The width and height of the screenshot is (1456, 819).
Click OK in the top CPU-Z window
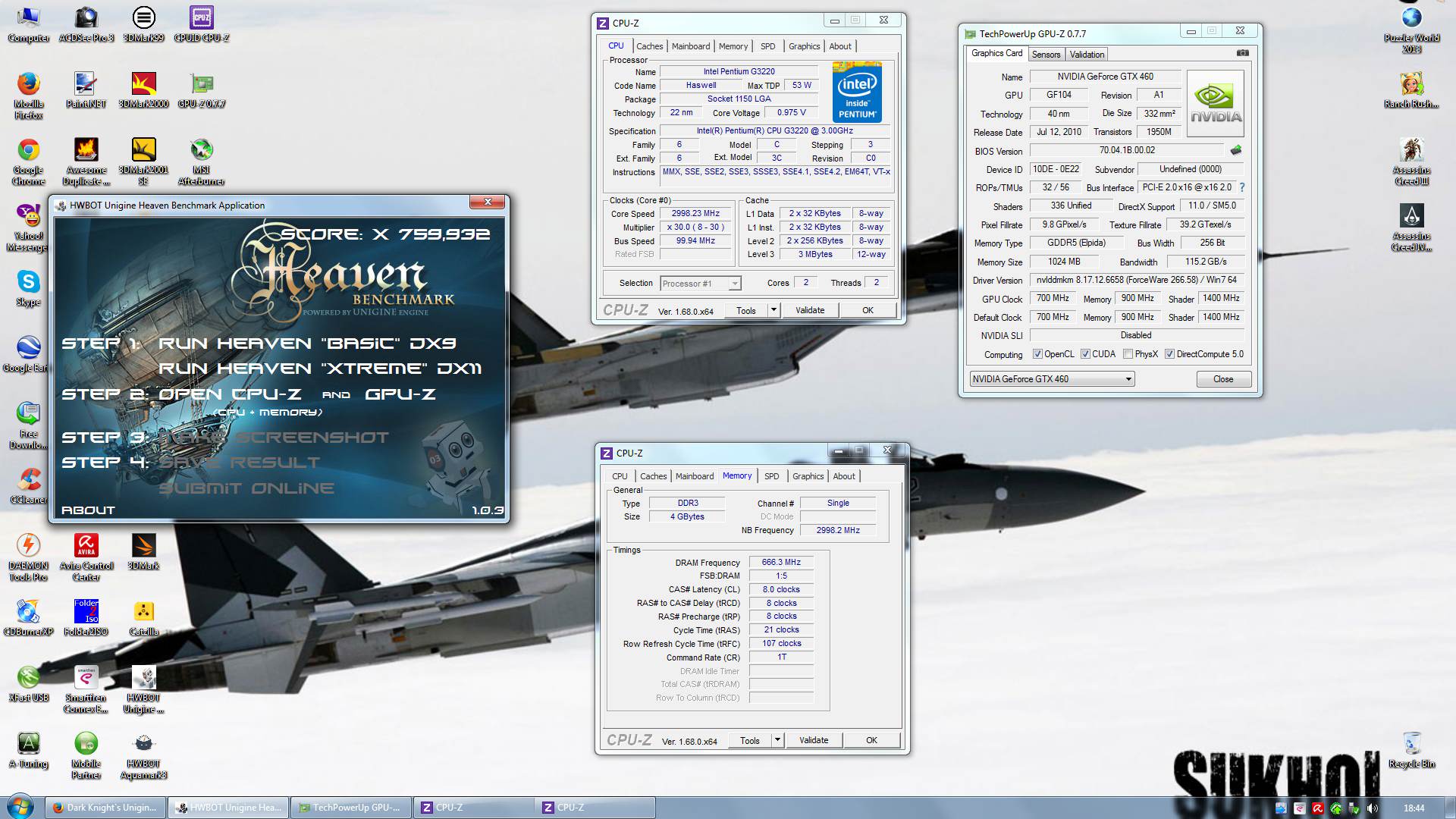click(868, 310)
